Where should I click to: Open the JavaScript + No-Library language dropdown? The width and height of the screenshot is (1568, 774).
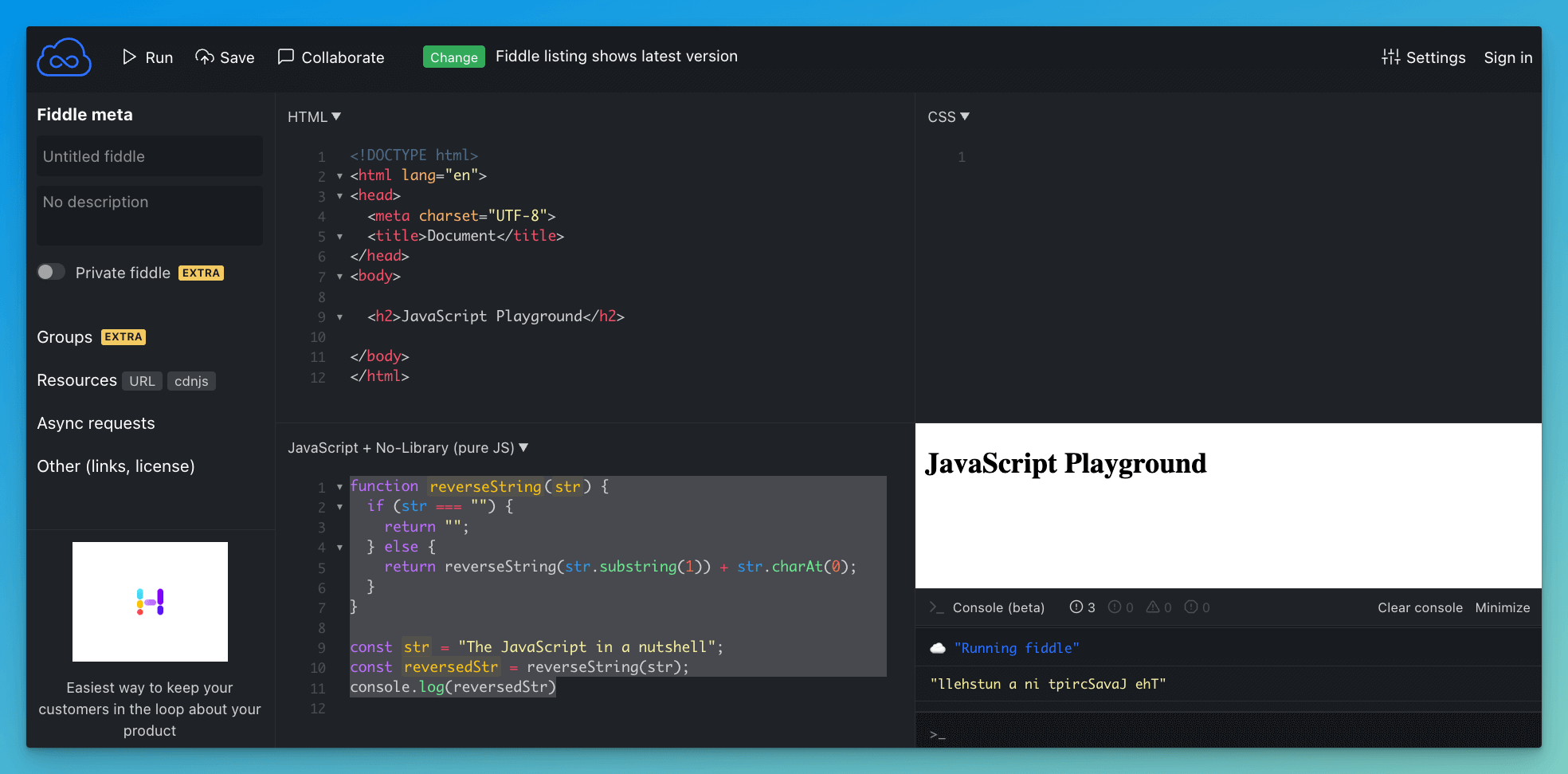point(523,447)
